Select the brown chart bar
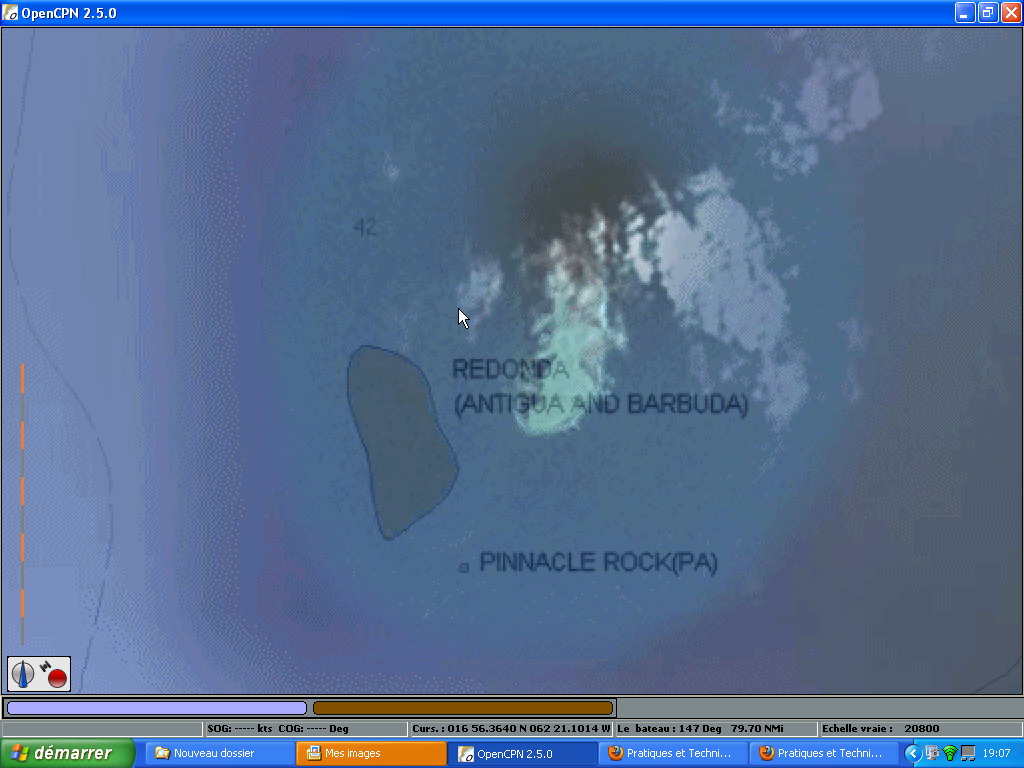The height and width of the screenshot is (768, 1024). click(462, 708)
